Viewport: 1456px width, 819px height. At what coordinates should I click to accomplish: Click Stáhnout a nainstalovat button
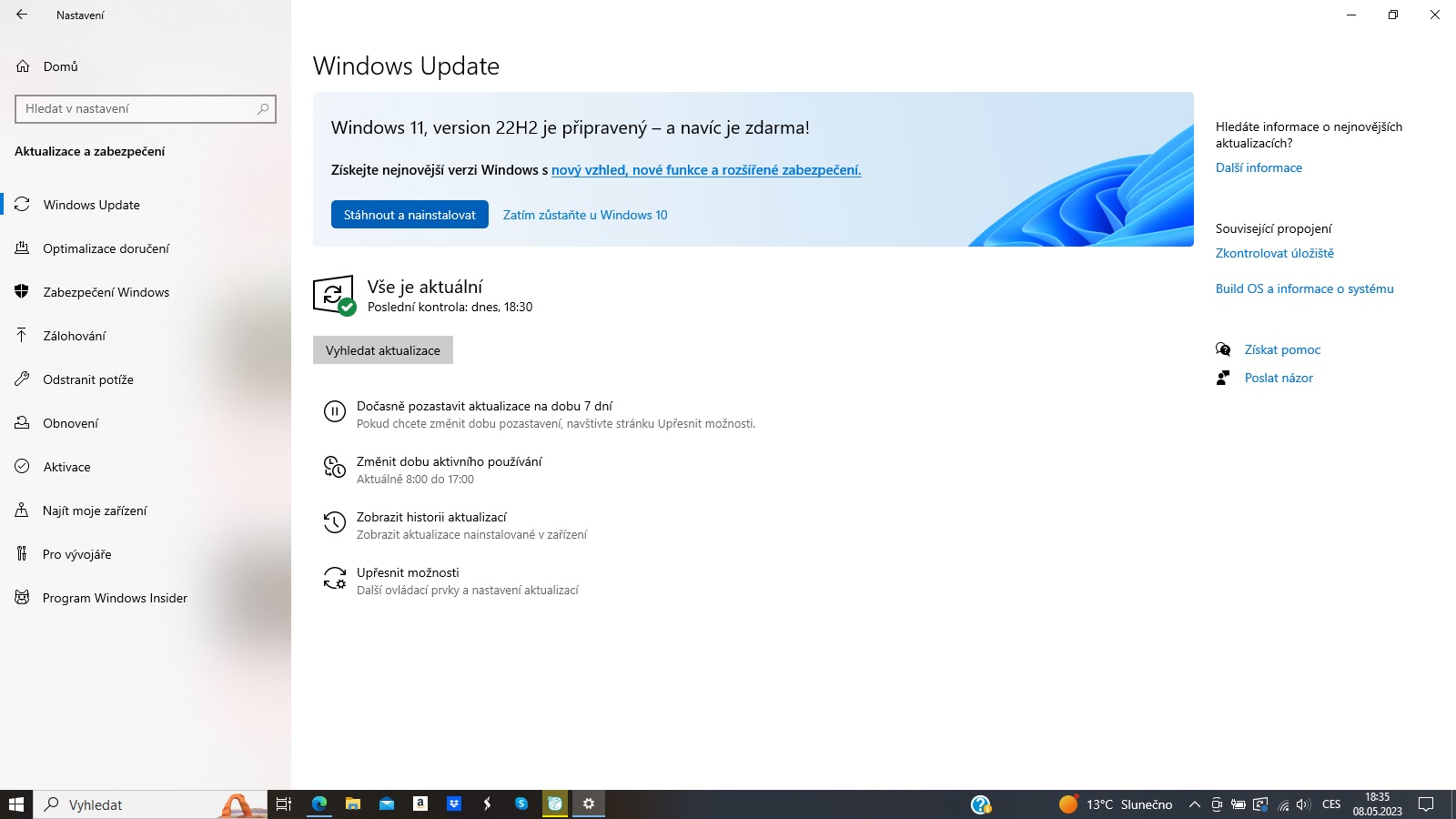[x=409, y=215]
